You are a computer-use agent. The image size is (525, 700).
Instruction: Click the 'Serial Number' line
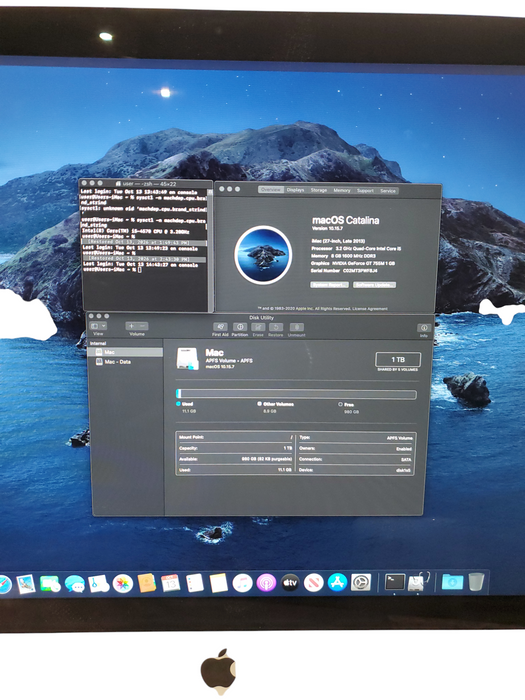pyautogui.click(x=344, y=271)
